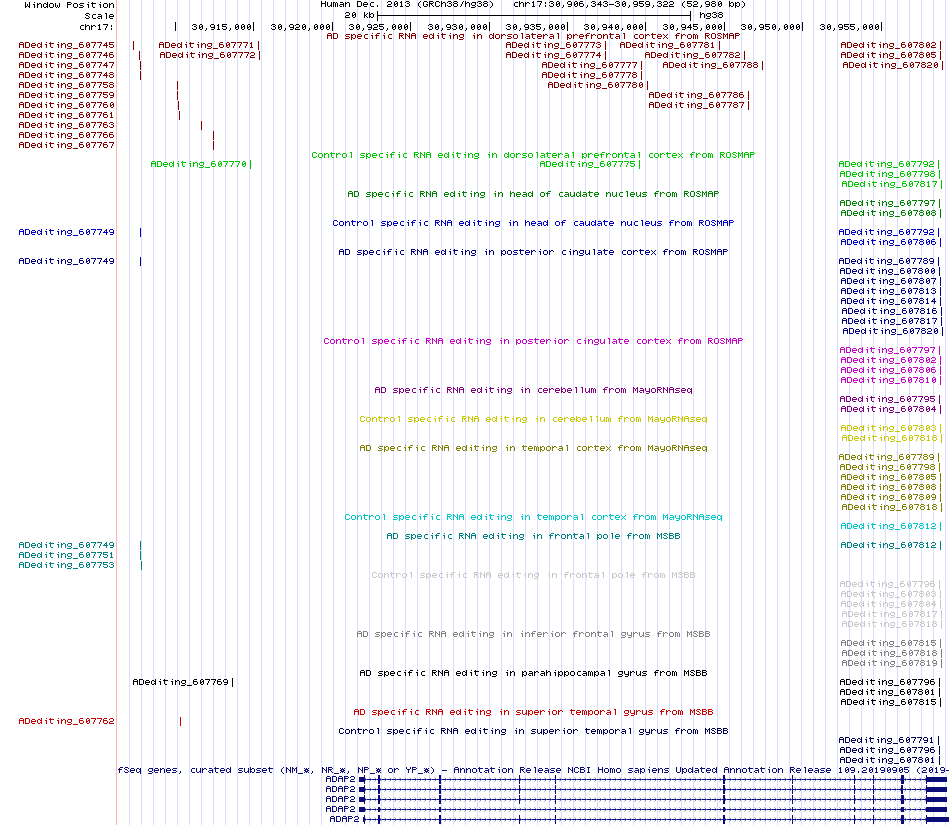
Task: Click the ADediting_607763 label
Action: 67,125
